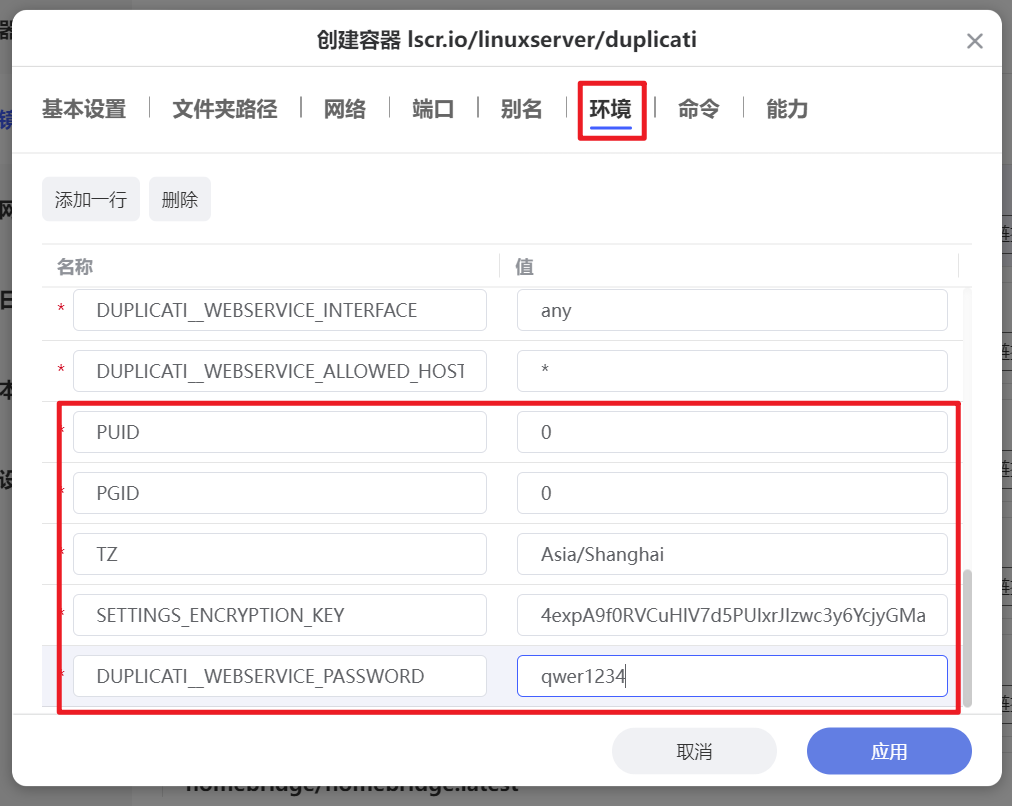
Task: Click the 取消 cancel button
Action: coord(694,751)
